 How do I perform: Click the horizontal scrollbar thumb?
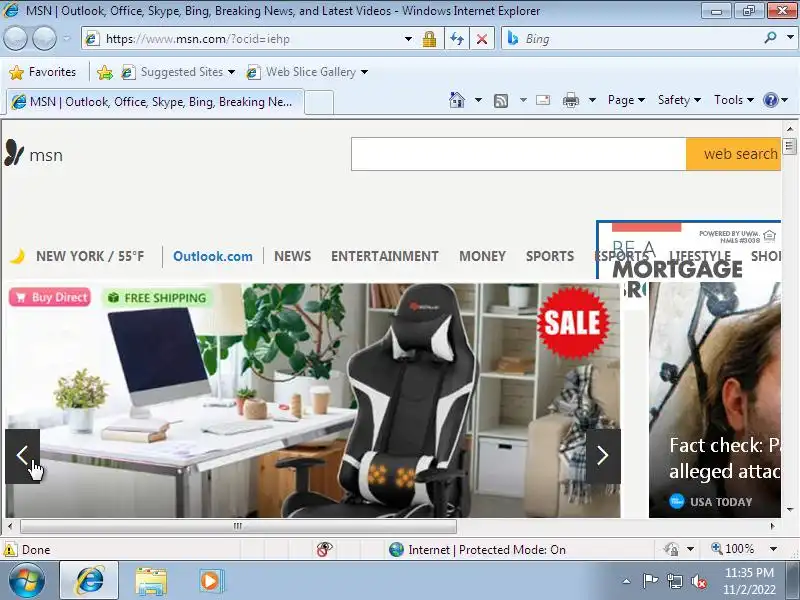[238, 526]
